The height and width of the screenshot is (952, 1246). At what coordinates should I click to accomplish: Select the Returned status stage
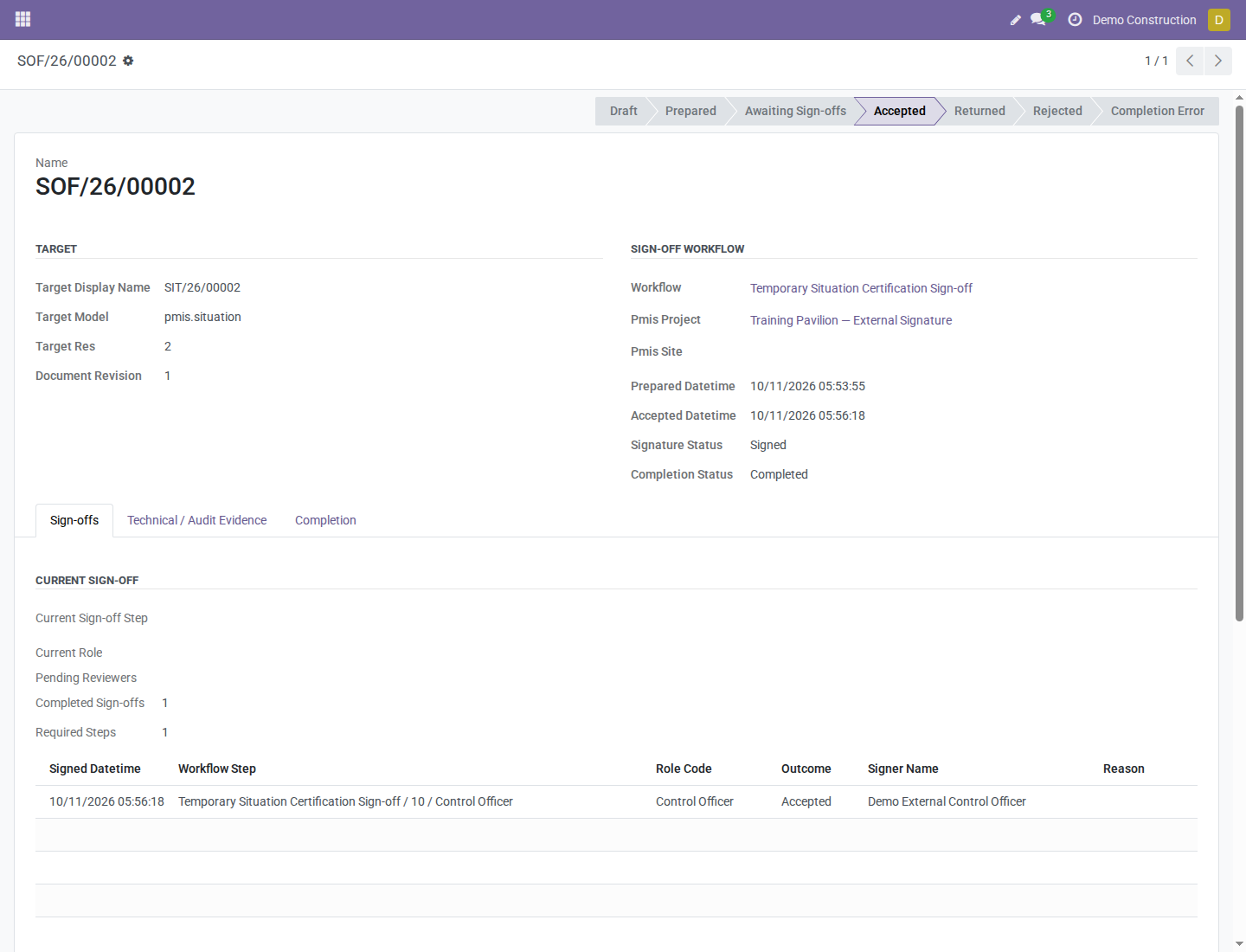(979, 111)
